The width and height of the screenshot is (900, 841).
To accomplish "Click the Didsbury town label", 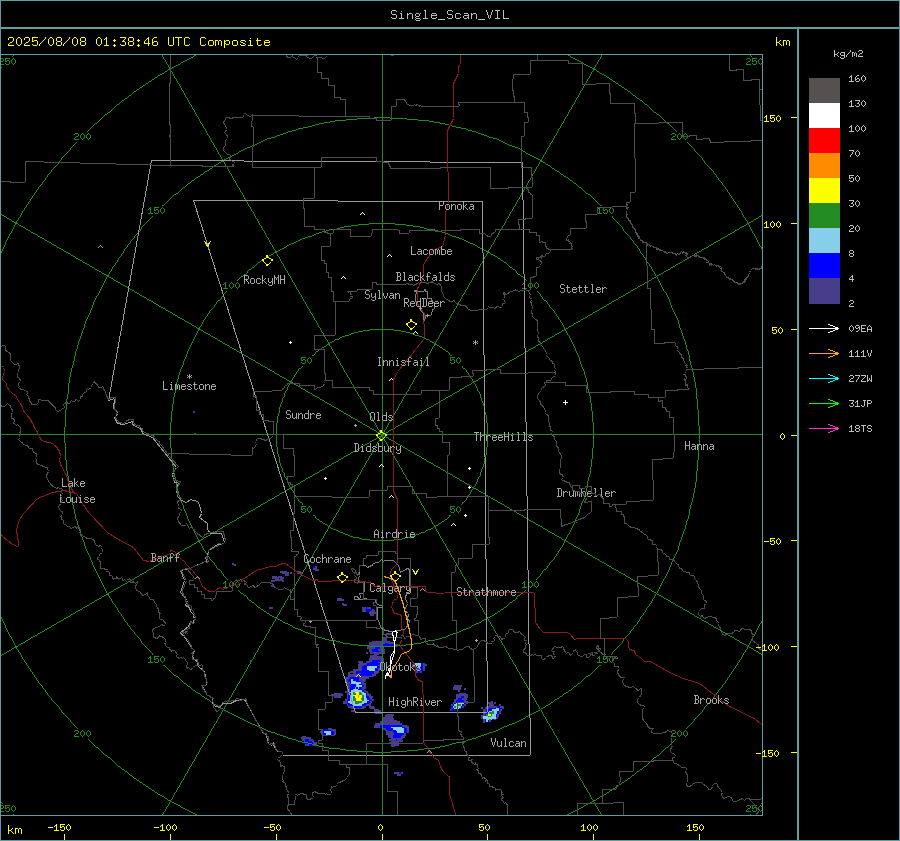I will coord(377,448).
